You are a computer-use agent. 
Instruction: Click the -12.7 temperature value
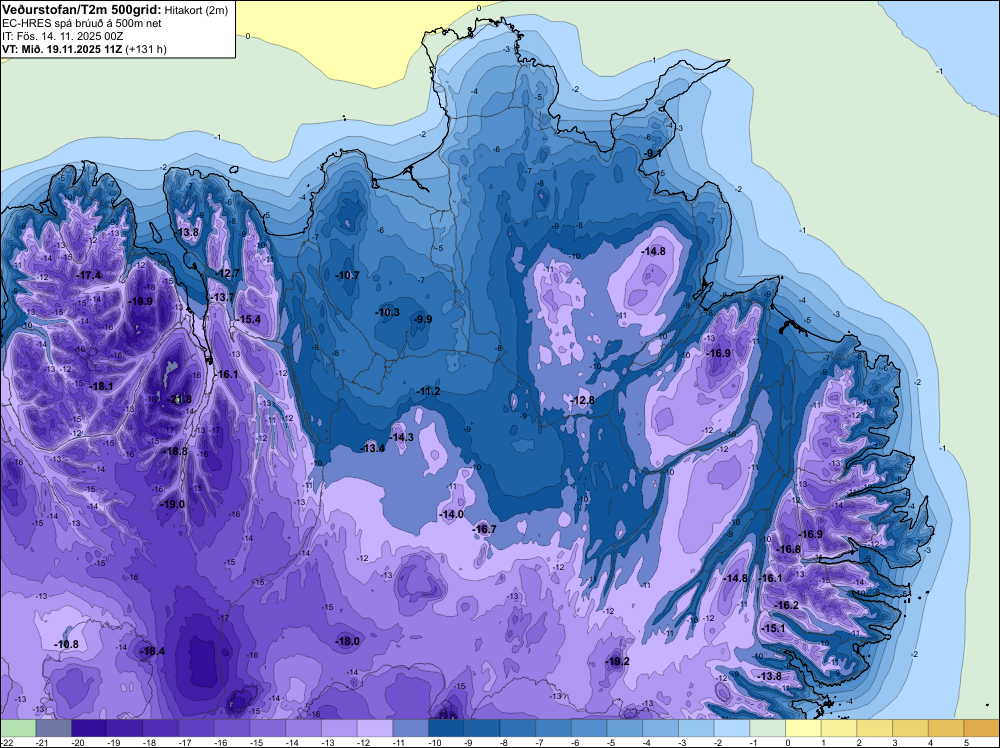pyautogui.click(x=227, y=273)
